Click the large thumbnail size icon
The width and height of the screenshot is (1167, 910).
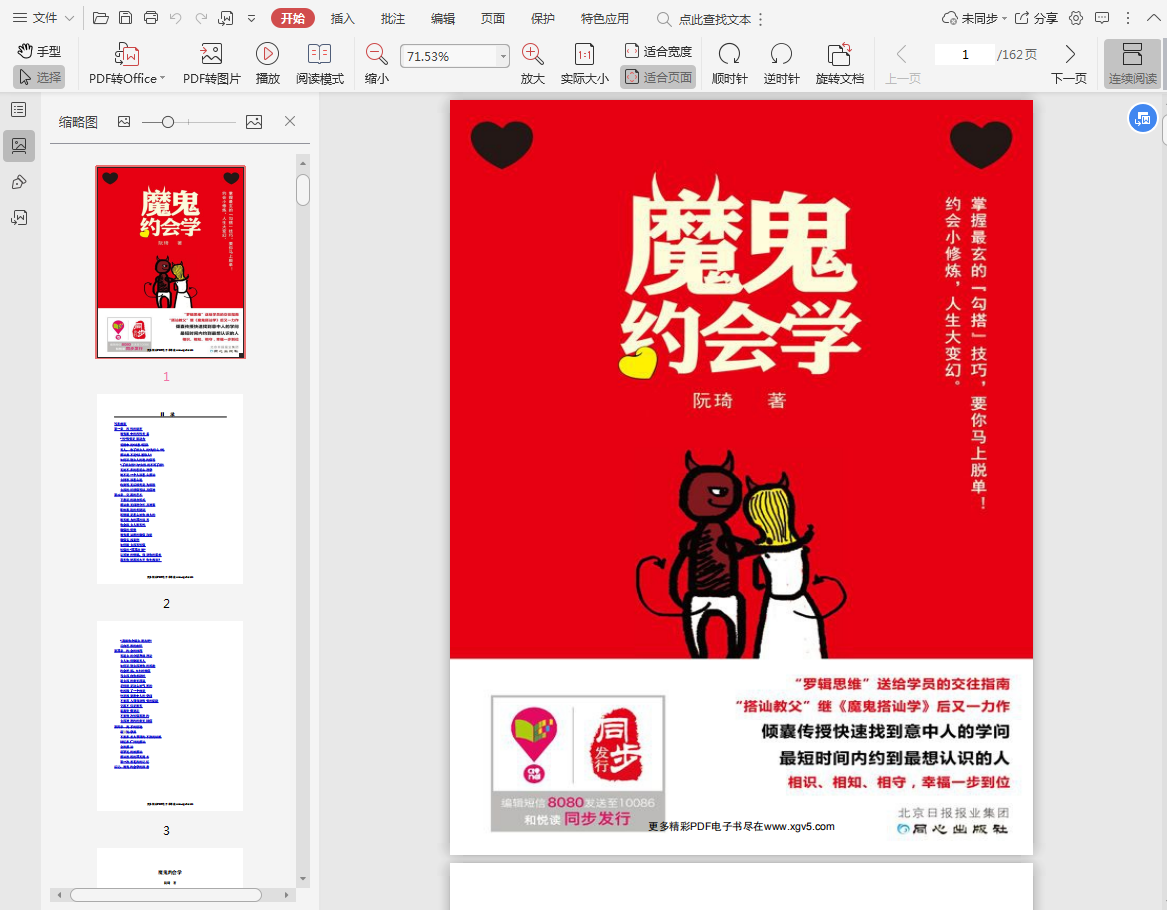(254, 121)
